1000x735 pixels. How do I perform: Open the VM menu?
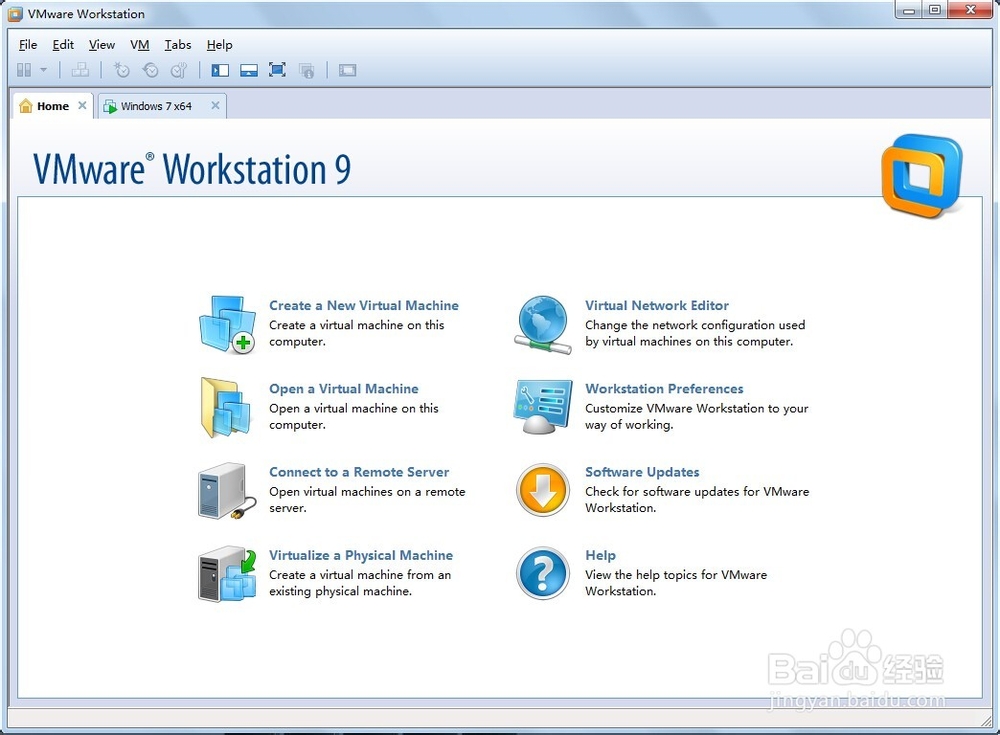coord(140,45)
